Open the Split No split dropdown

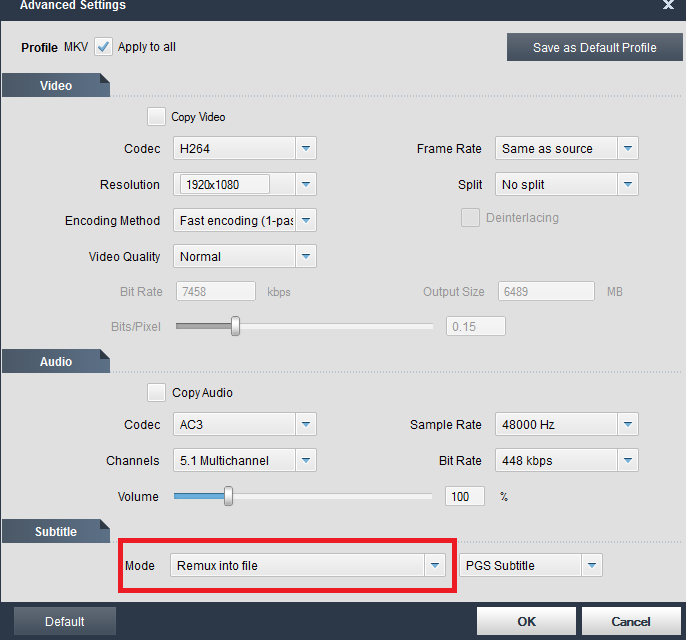[x=628, y=184]
